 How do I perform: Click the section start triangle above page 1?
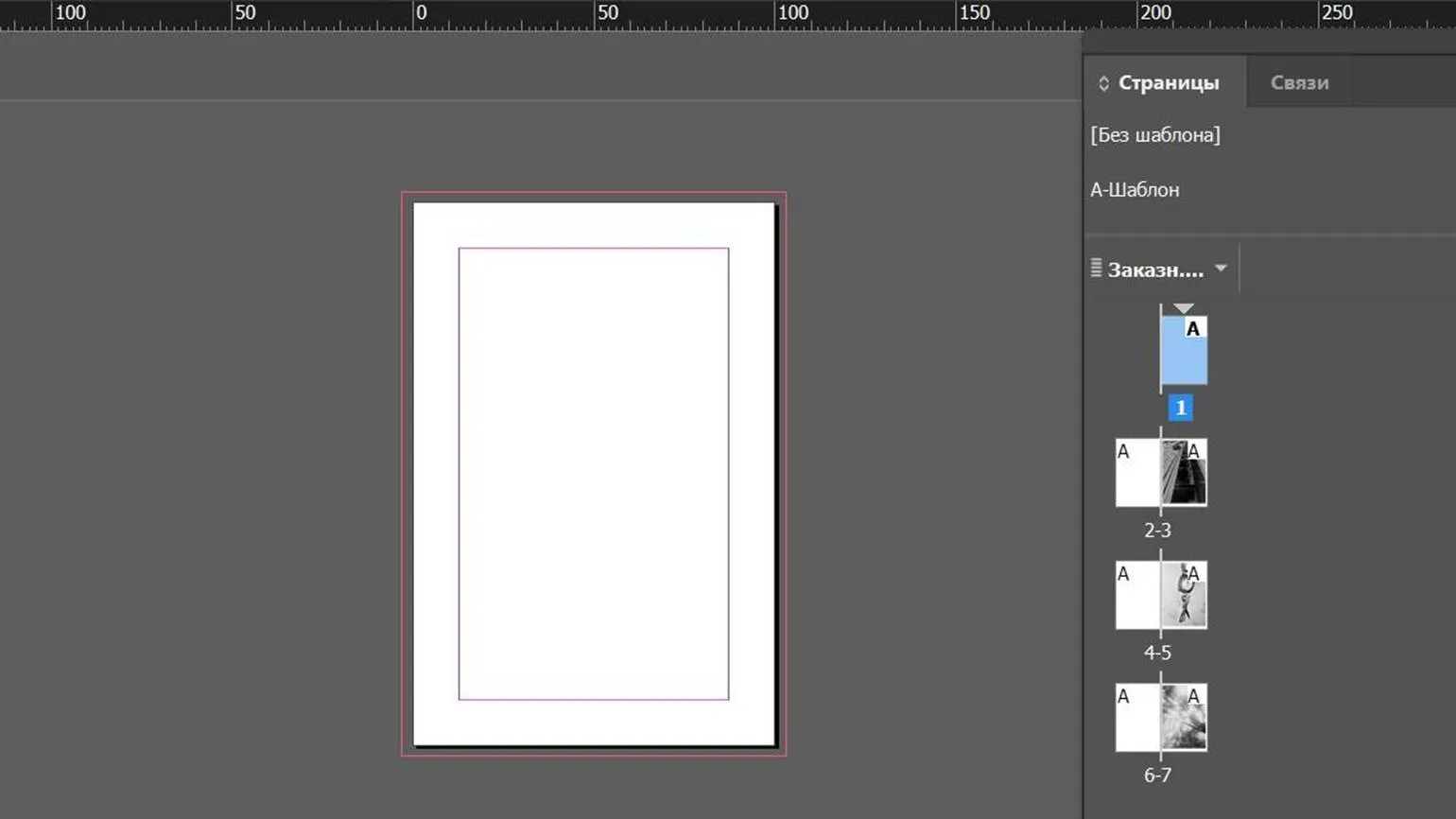coord(1184,308)
